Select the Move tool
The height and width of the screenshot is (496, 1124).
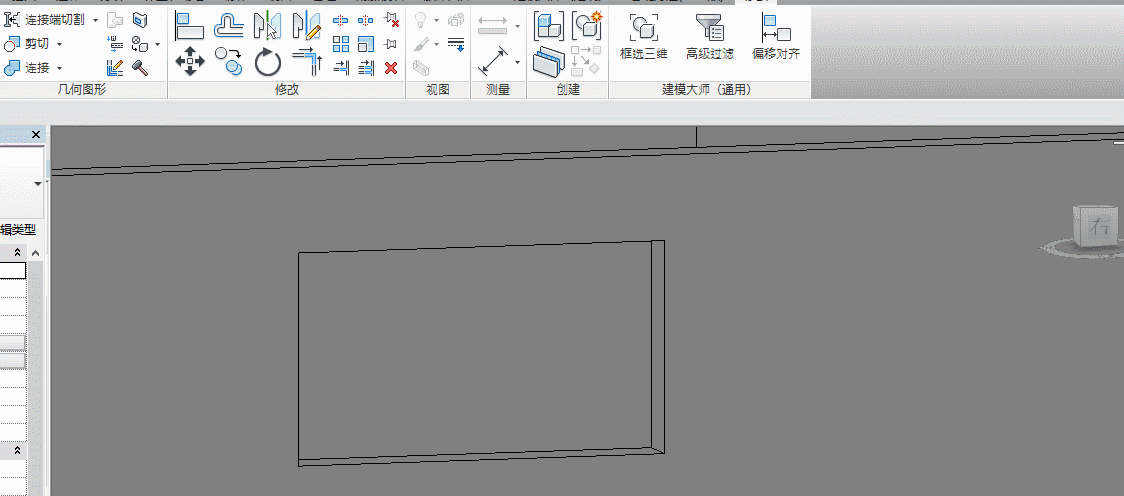pos(190,62)
